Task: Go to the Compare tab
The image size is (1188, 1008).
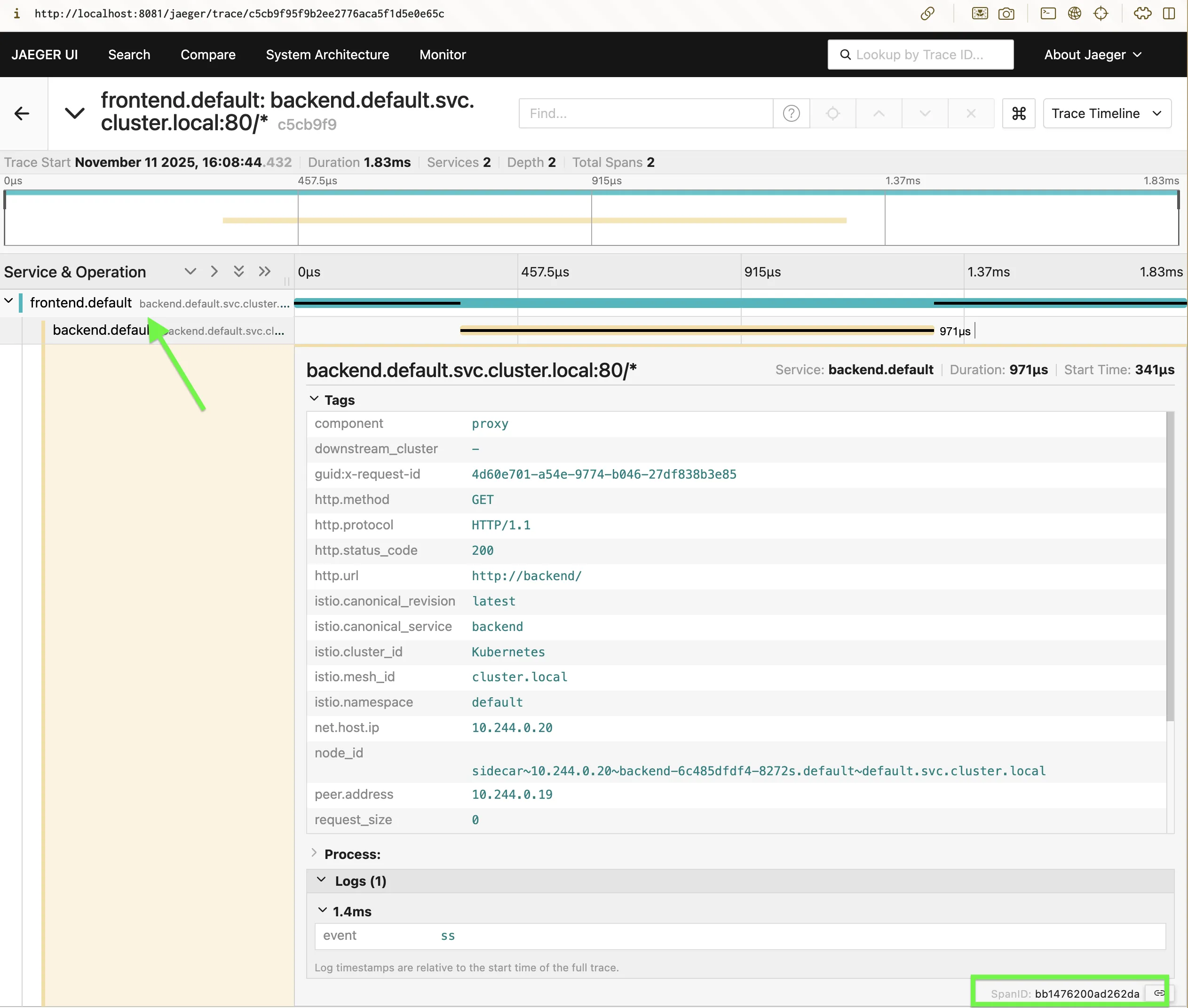Action: tap(208, 55)
